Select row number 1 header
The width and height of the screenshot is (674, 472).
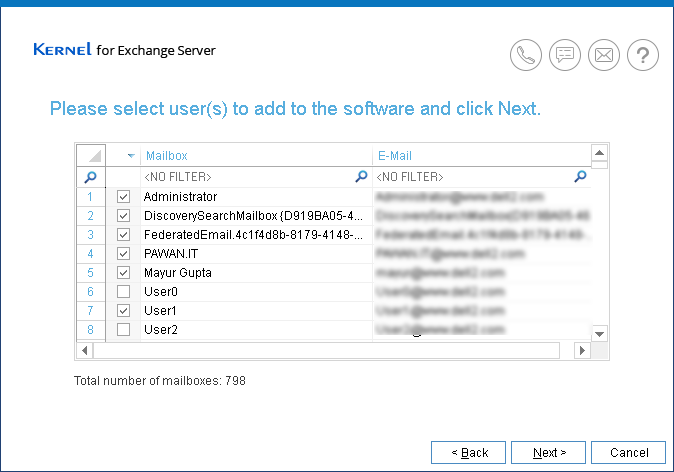point(91,197)
